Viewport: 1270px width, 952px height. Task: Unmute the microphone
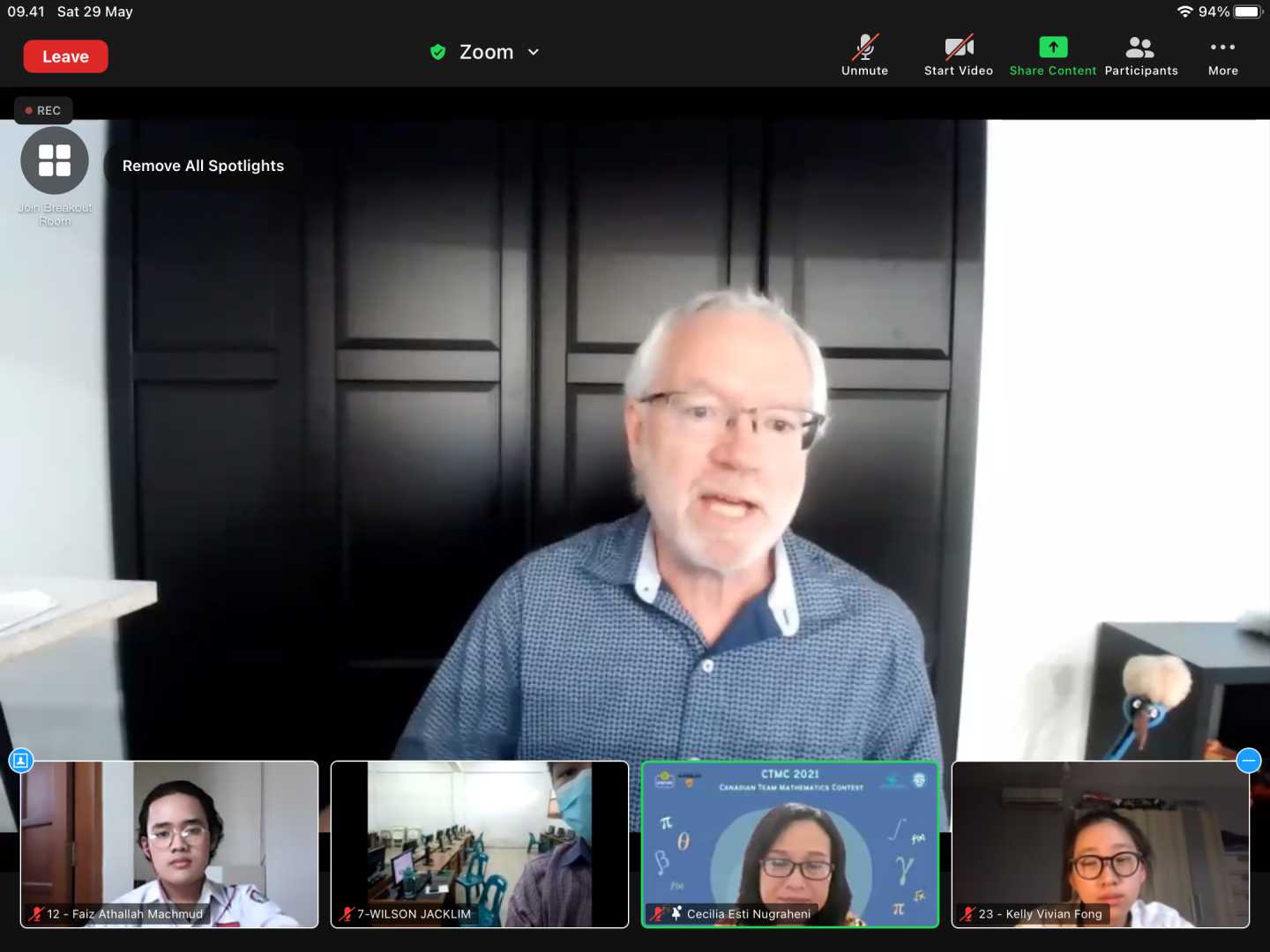864,55
